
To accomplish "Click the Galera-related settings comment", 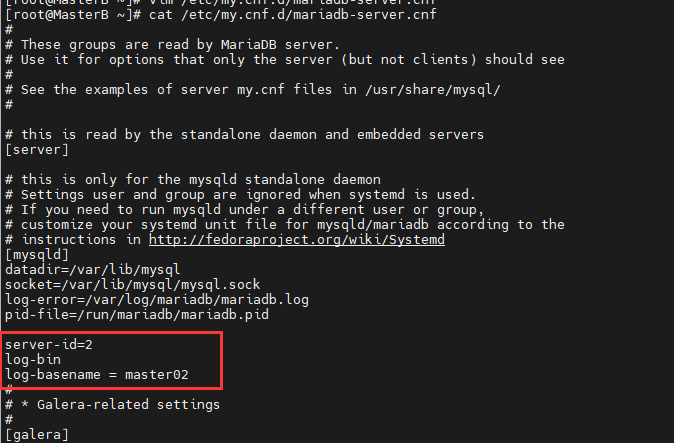I will point(120,404).
